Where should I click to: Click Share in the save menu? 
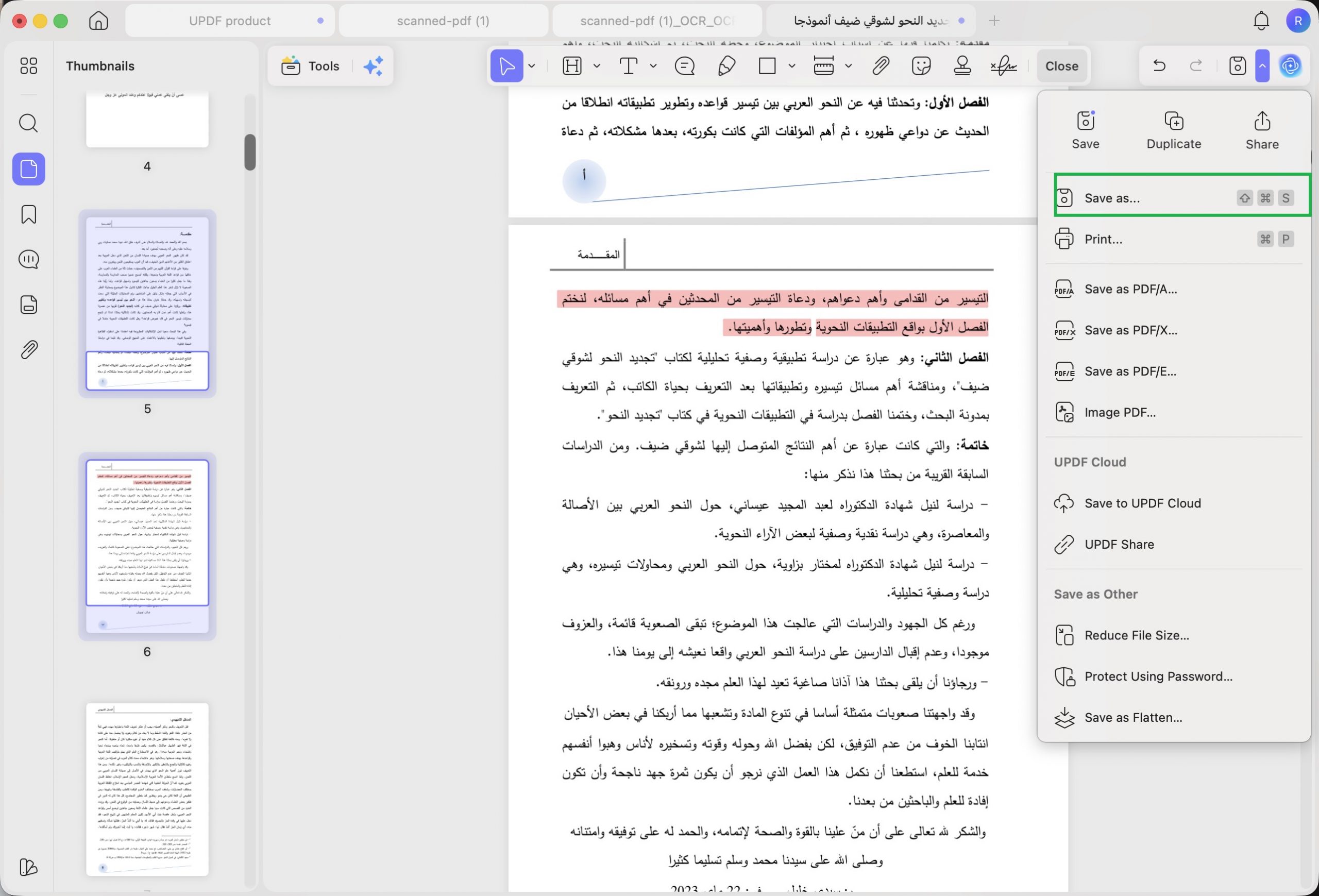pyautogui.click(x=1262, y=130)
